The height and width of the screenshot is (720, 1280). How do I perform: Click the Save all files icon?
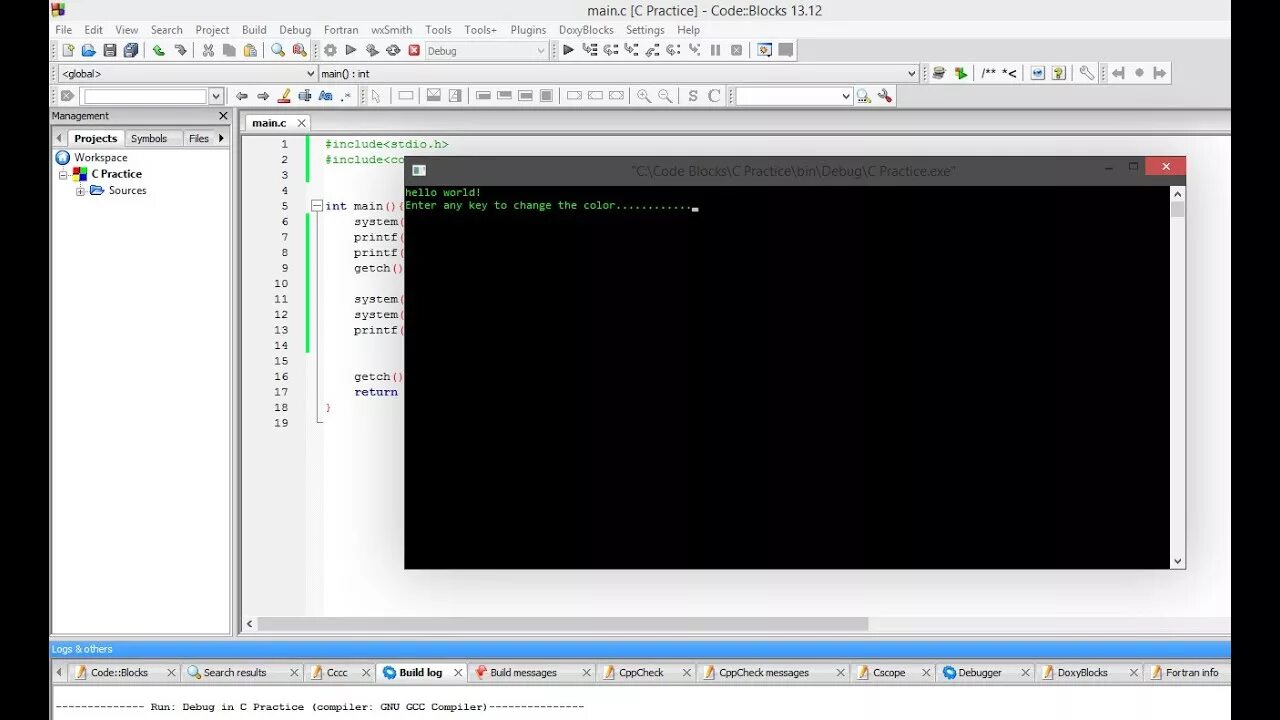coord(131,50)
